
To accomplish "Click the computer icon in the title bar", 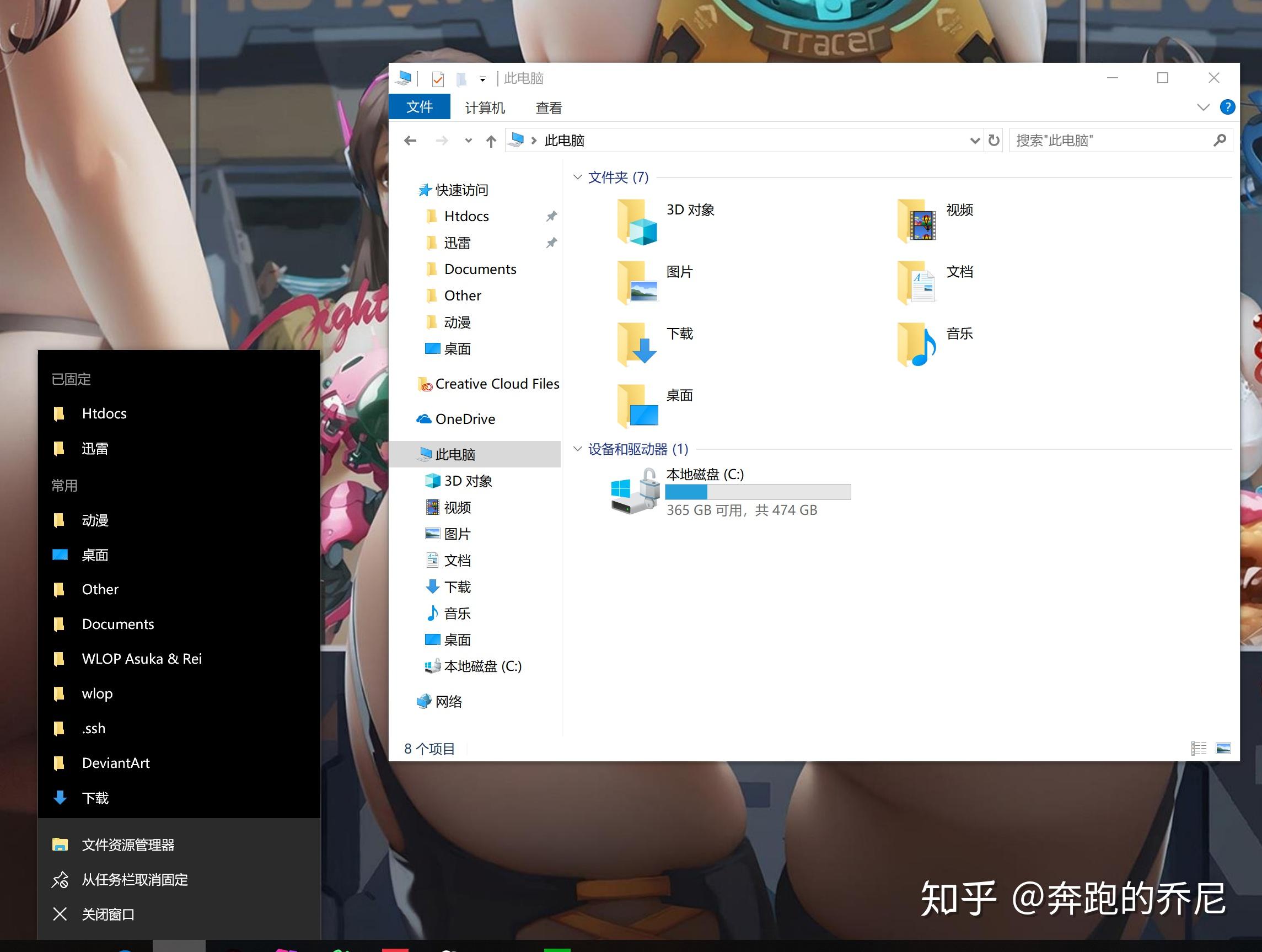I will point(405,78).
